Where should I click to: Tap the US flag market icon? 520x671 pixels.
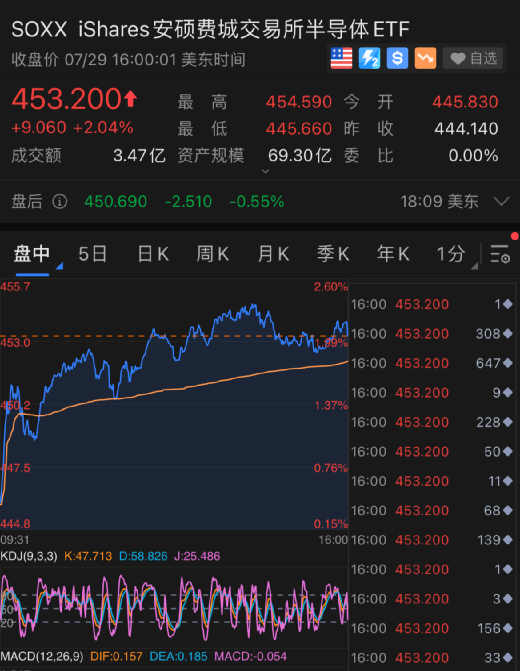pos(341,58)
